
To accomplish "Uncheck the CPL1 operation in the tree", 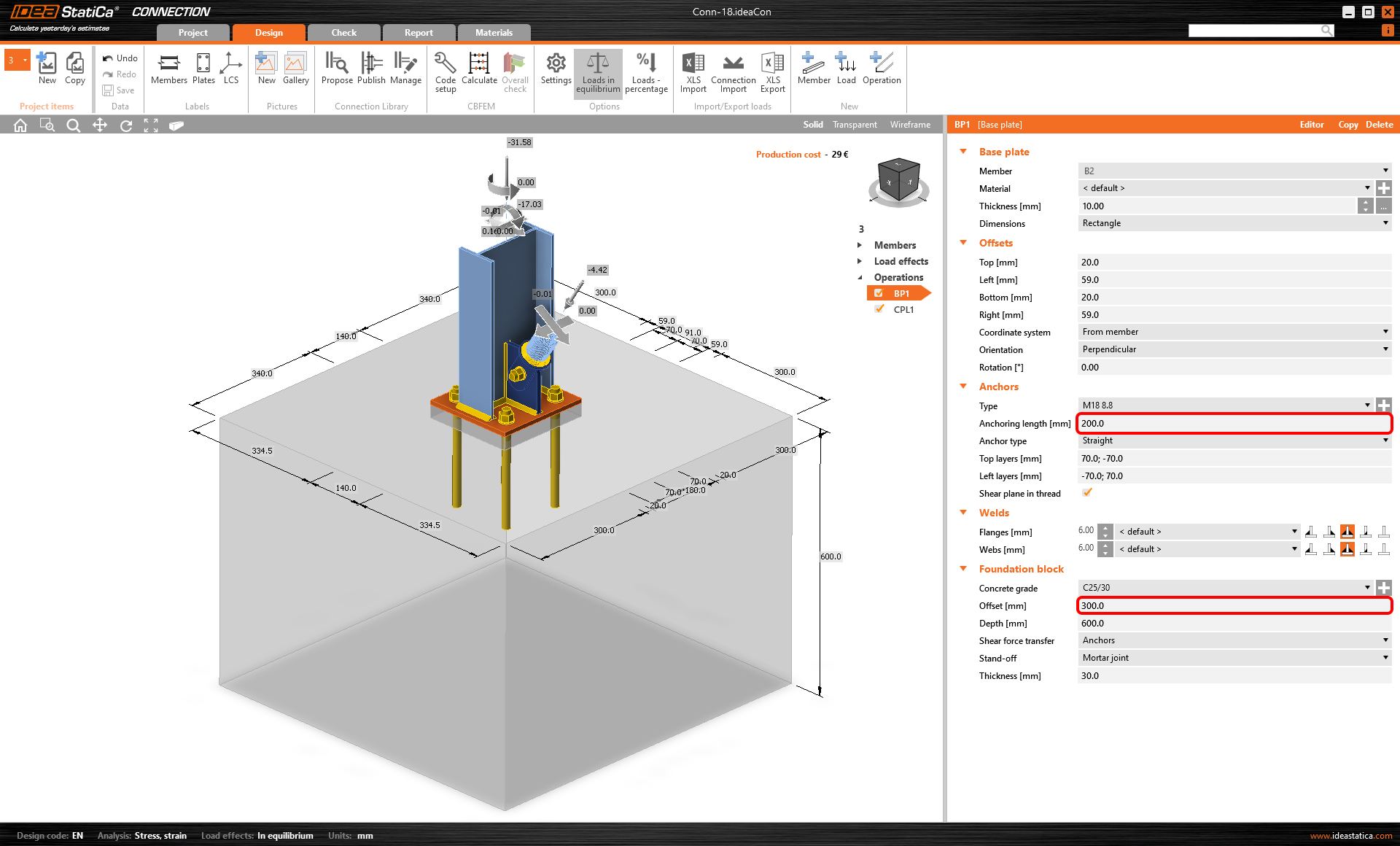I will (x=879, y=308).
